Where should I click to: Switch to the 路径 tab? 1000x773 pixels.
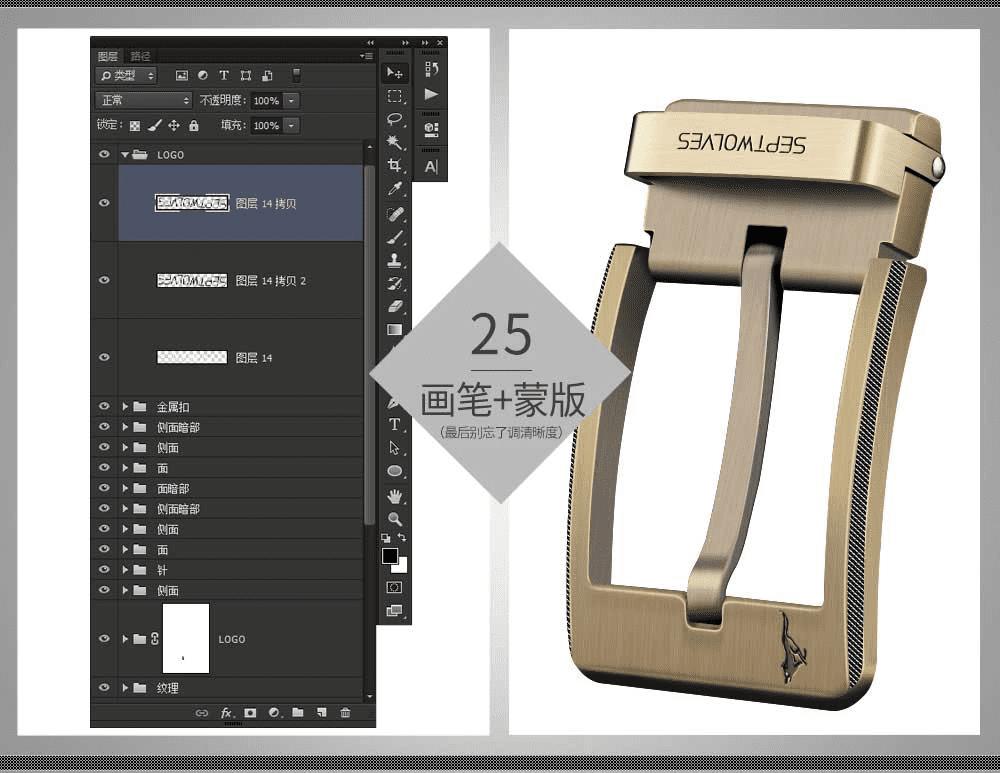pyautogui.click(x=140, y=56)
